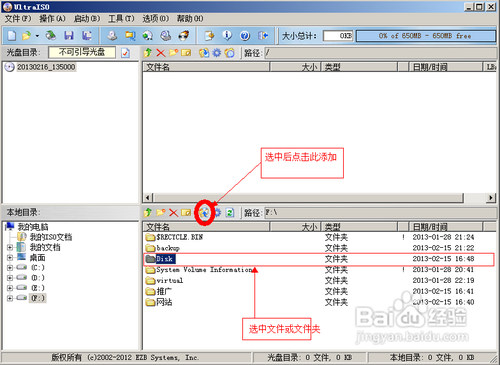Open the 帮助(H) menu
Screen dimensions: 500x365
click(x=190, y=19)
